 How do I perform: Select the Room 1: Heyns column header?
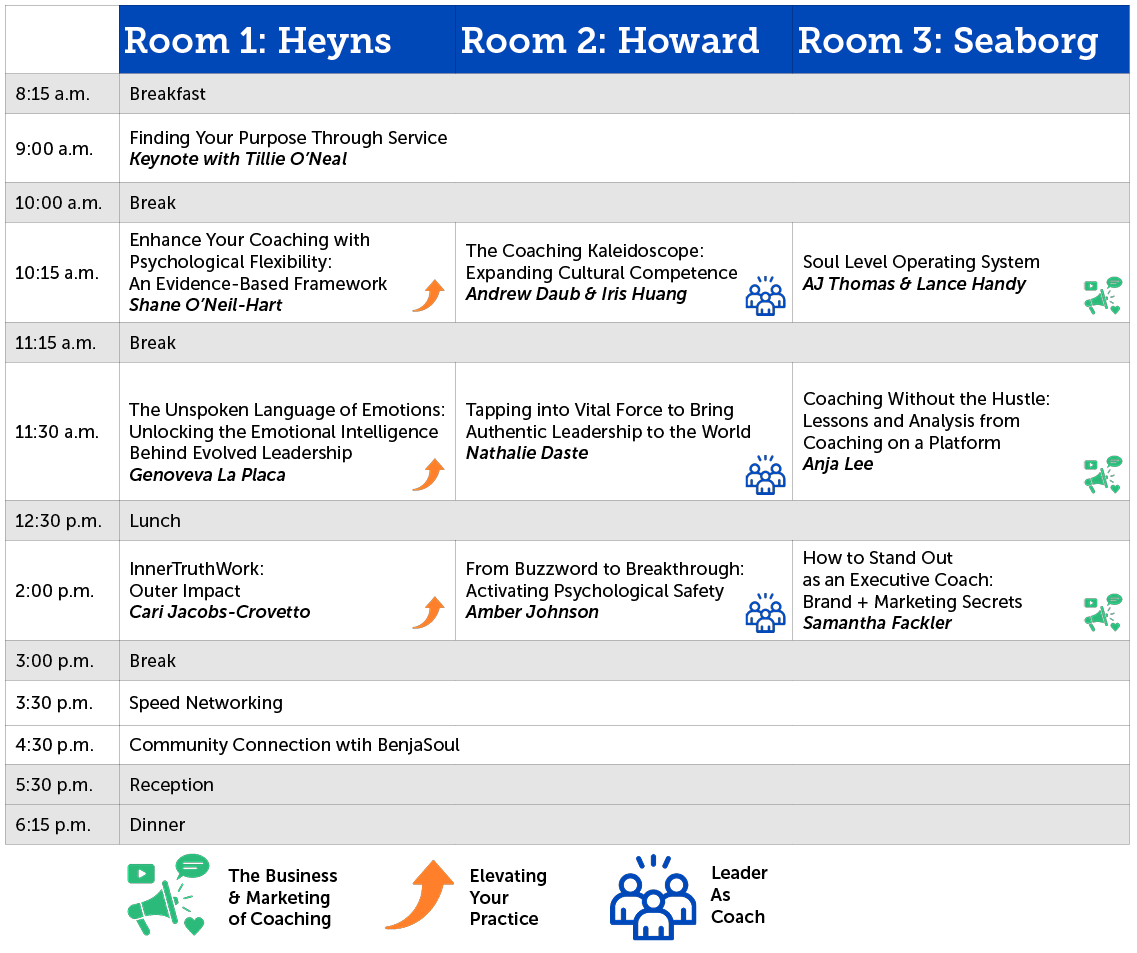(287, 40)
